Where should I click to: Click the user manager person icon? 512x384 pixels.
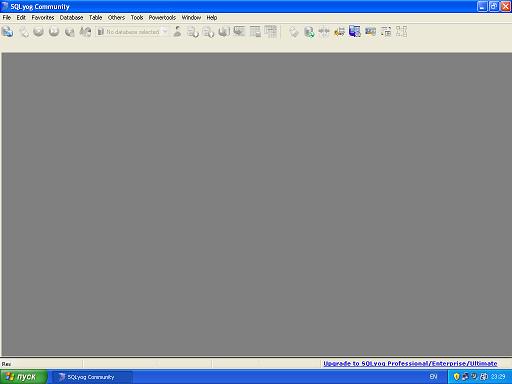point(177,32)
